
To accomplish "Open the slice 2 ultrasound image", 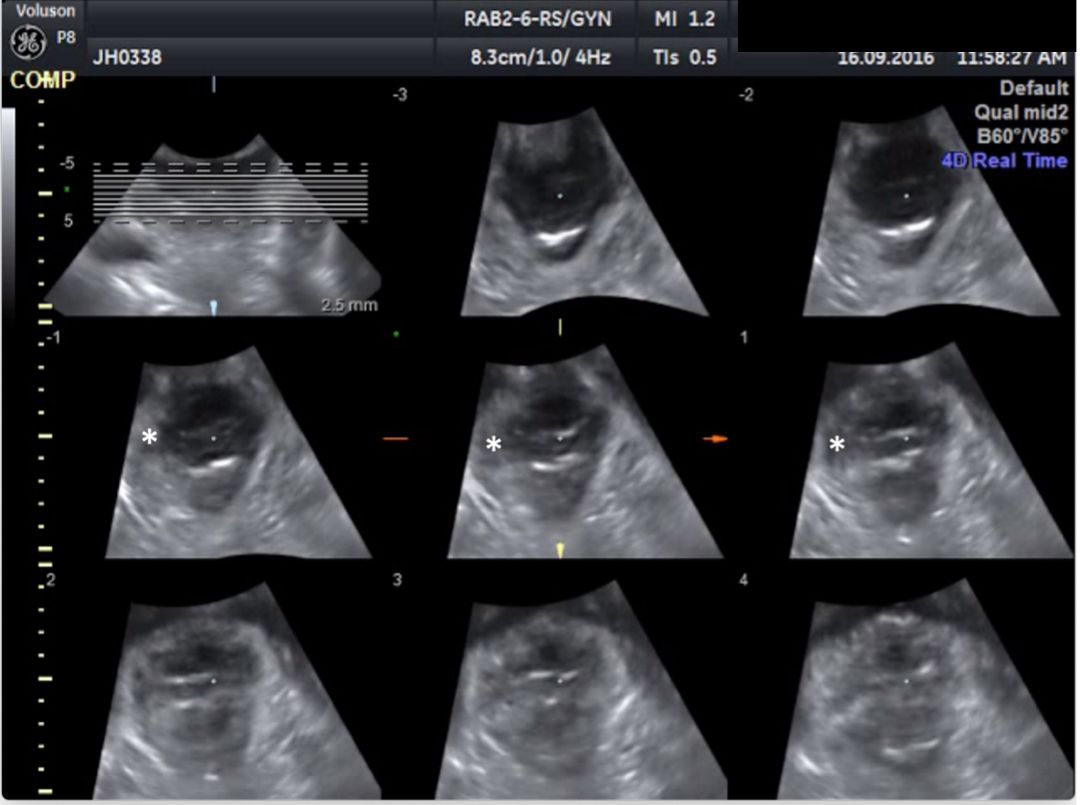I will click(236, 691).
